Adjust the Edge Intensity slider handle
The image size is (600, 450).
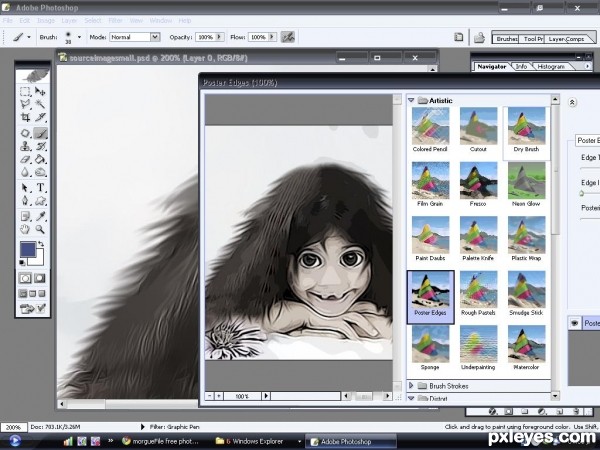(x=582, y=193)
